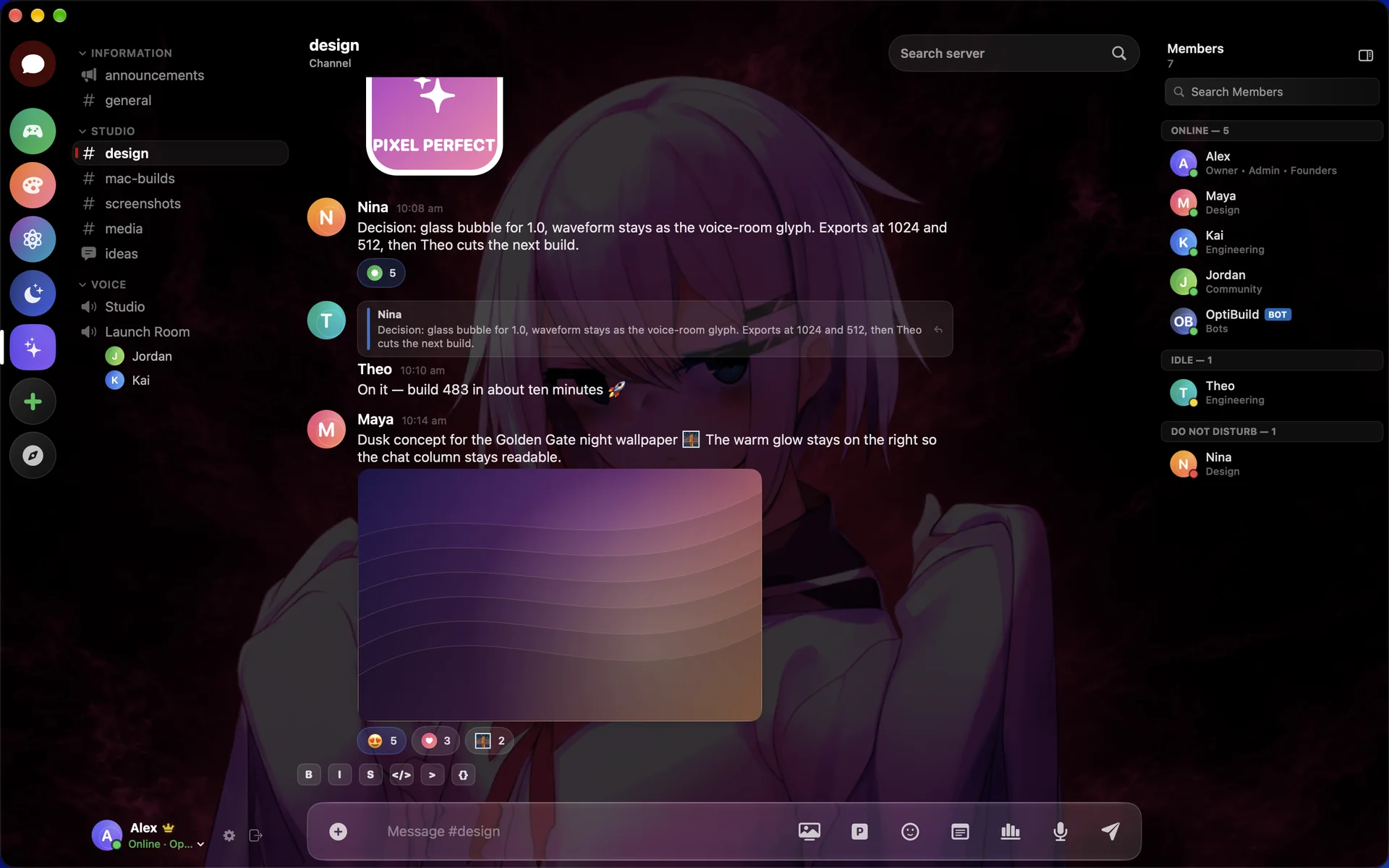
Task: Toggle the heart-eyes reaction with count 5
Action: click(x=381, y=741)
